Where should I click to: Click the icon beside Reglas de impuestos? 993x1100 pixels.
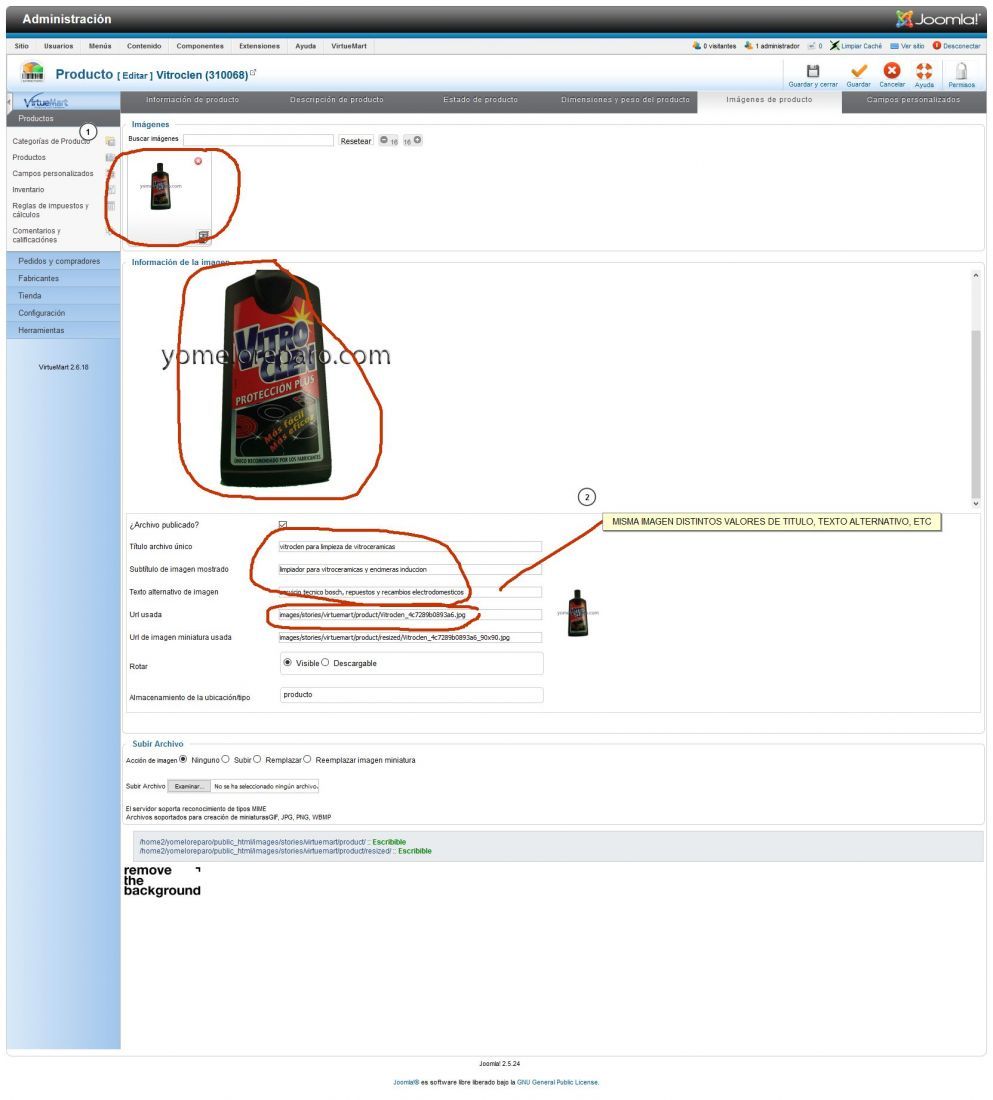110,206
